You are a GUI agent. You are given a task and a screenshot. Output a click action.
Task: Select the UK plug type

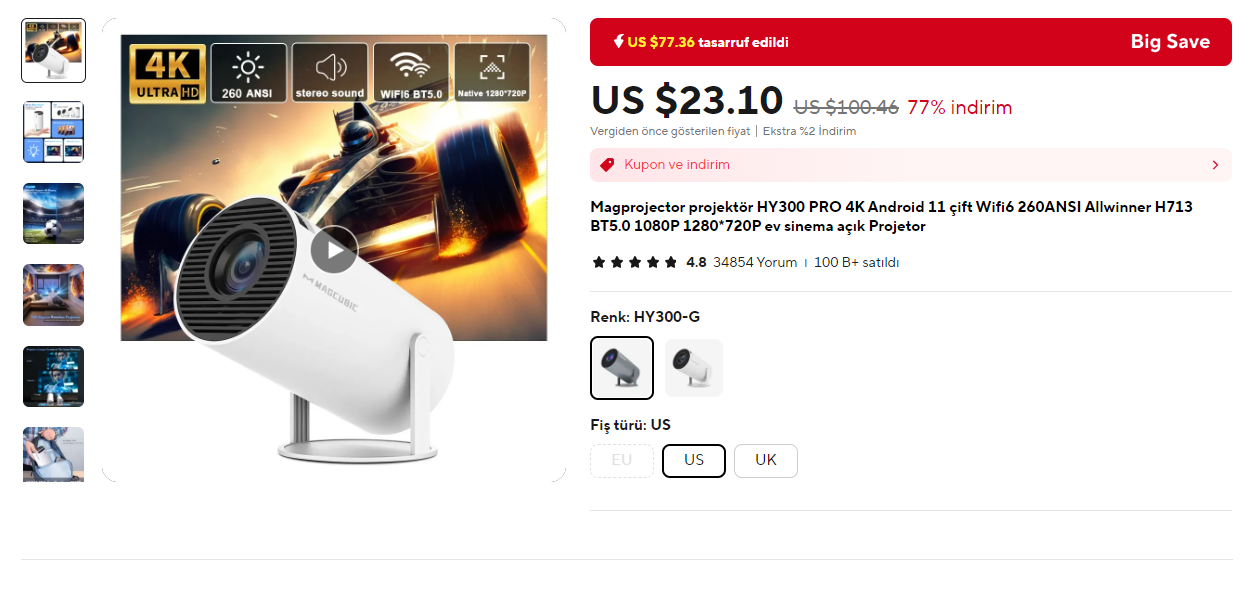pos(766,461)
